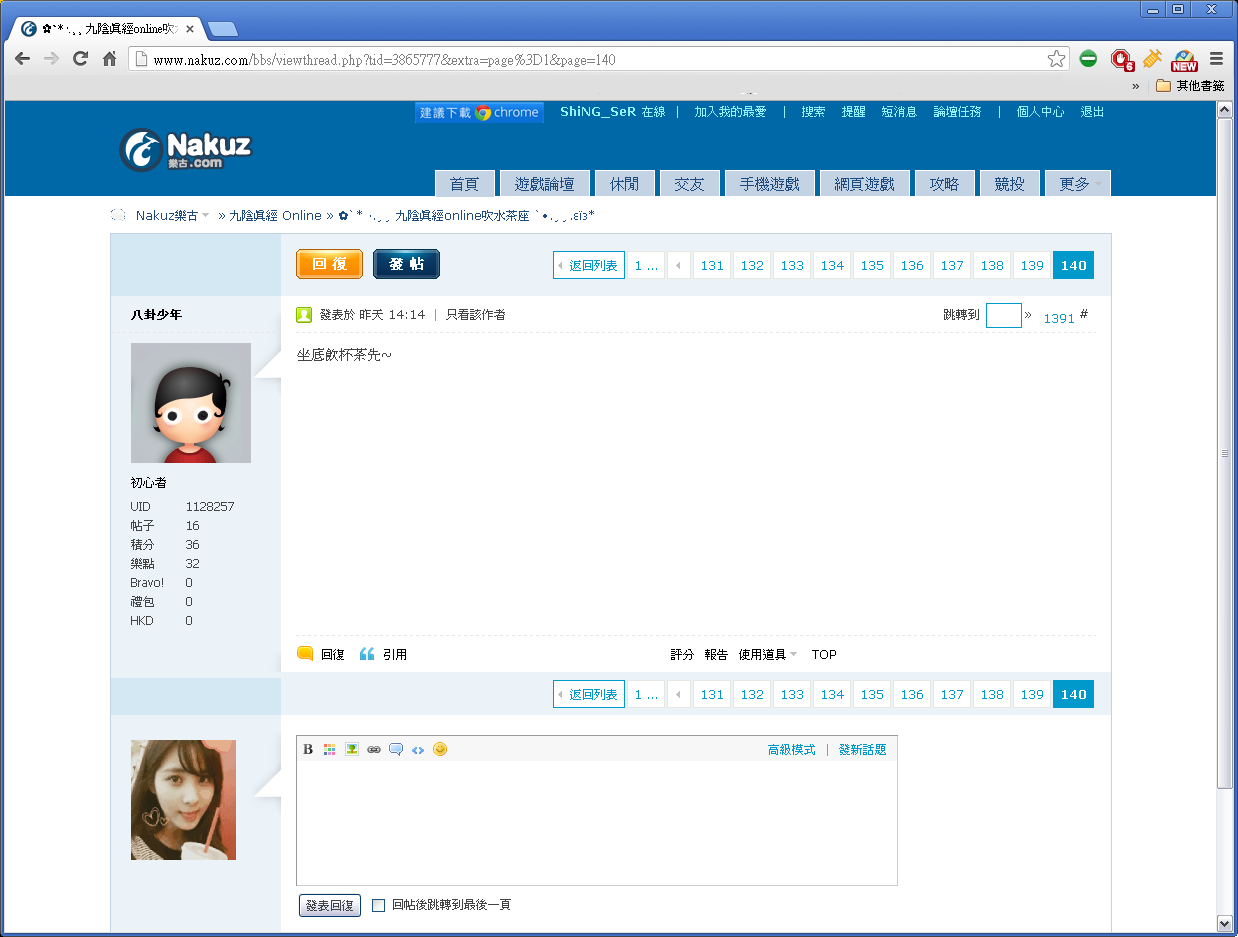Click the 退出 logout link

(1092, 112)
